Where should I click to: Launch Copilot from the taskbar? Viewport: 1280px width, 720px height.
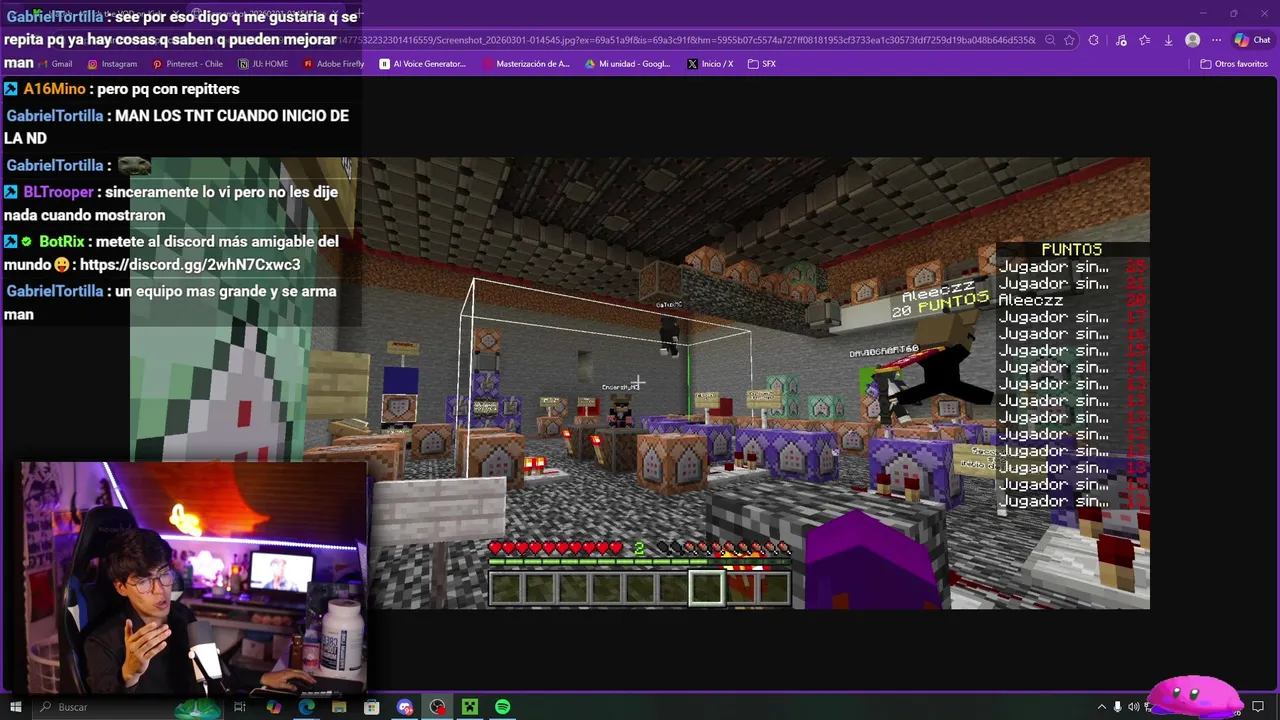click(x=273, y=707)
